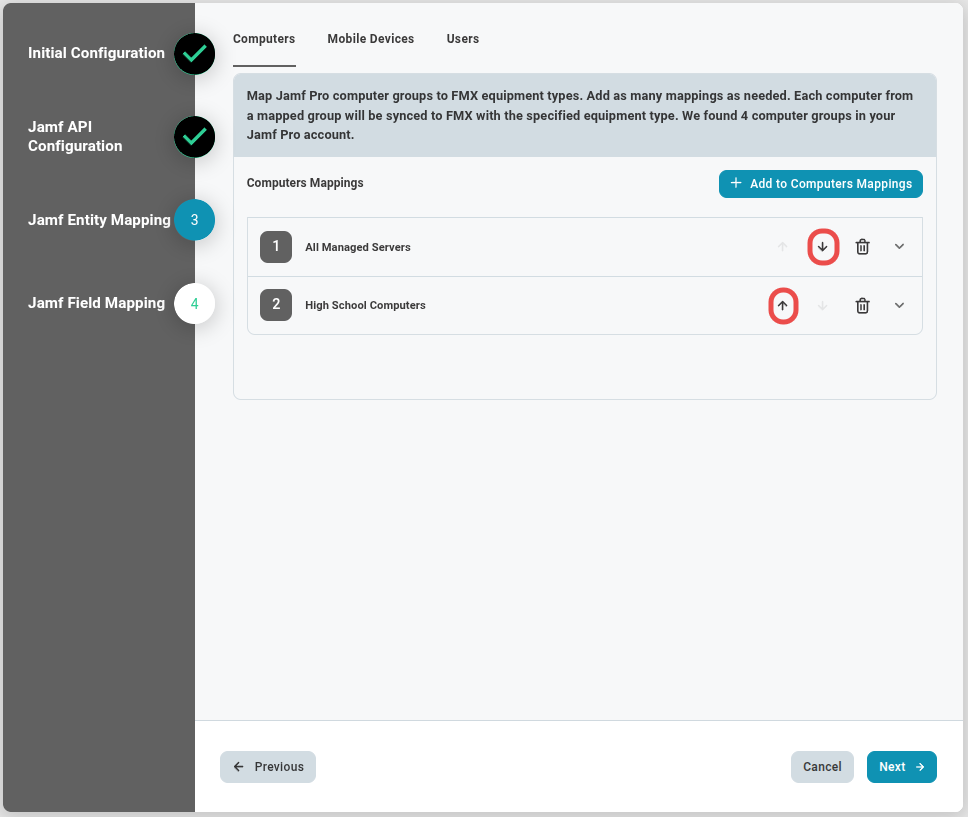Go back with the Previous button

[x=268, y=767]
